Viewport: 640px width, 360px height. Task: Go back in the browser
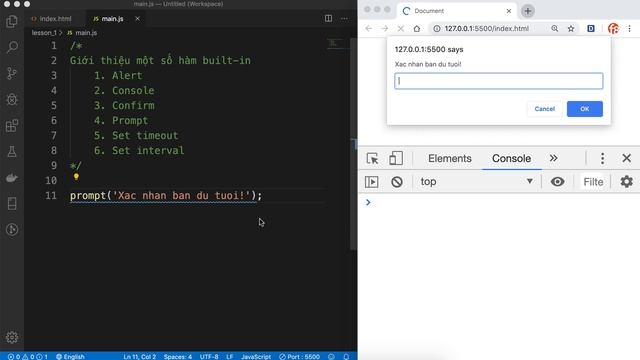click(x=369, y=28)
